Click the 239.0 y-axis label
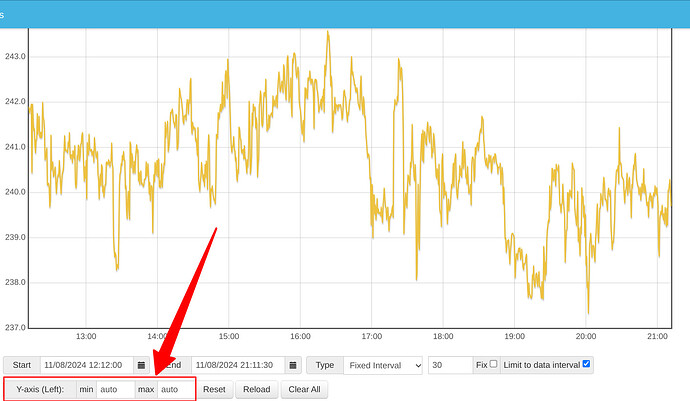Viewport: 690px width, 401px height. 15,237
